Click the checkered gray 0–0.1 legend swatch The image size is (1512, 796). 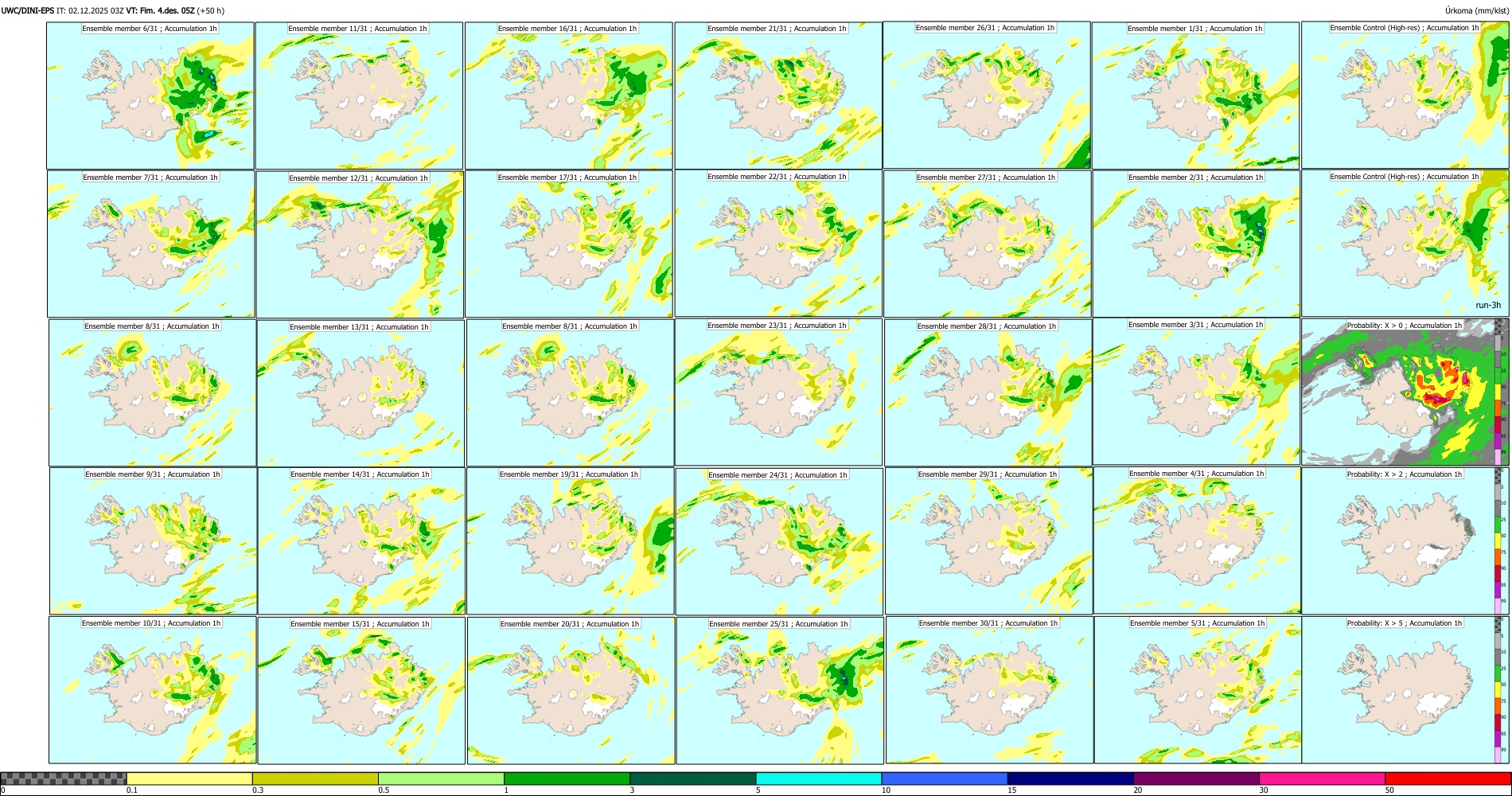[x=64, y=778]
